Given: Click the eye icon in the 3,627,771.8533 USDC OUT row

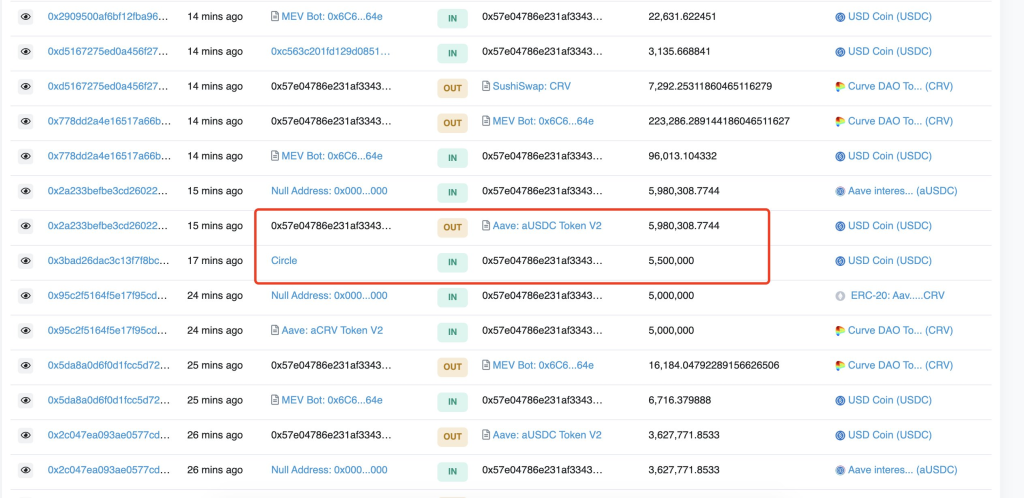Looking at the screenshot, I should 25,435.
